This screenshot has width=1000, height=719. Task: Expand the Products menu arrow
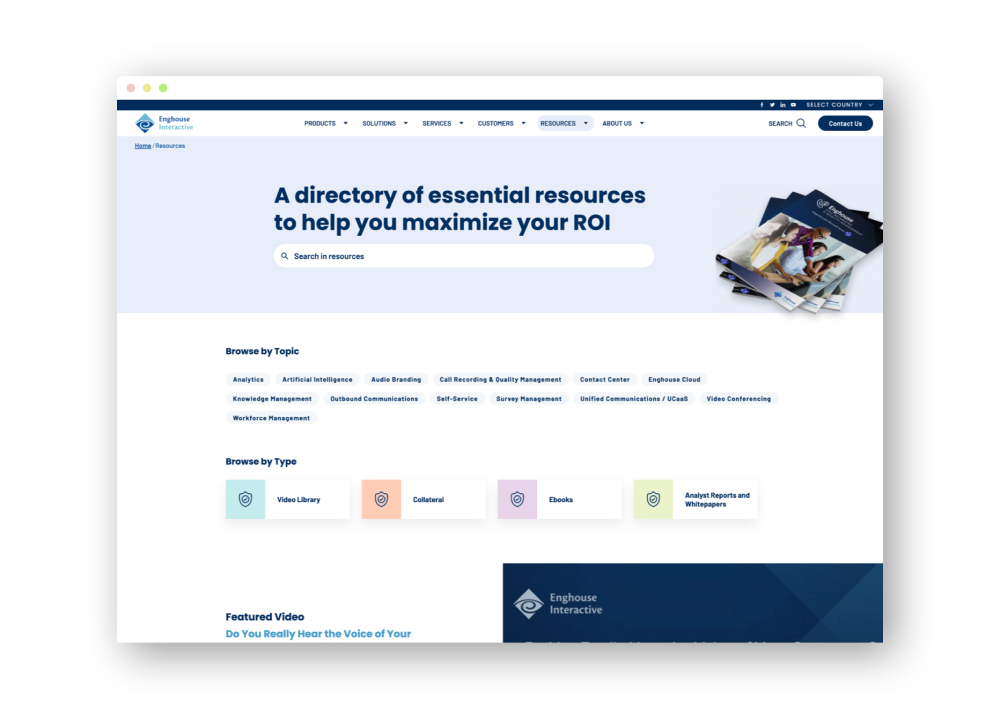pos(346,124)
